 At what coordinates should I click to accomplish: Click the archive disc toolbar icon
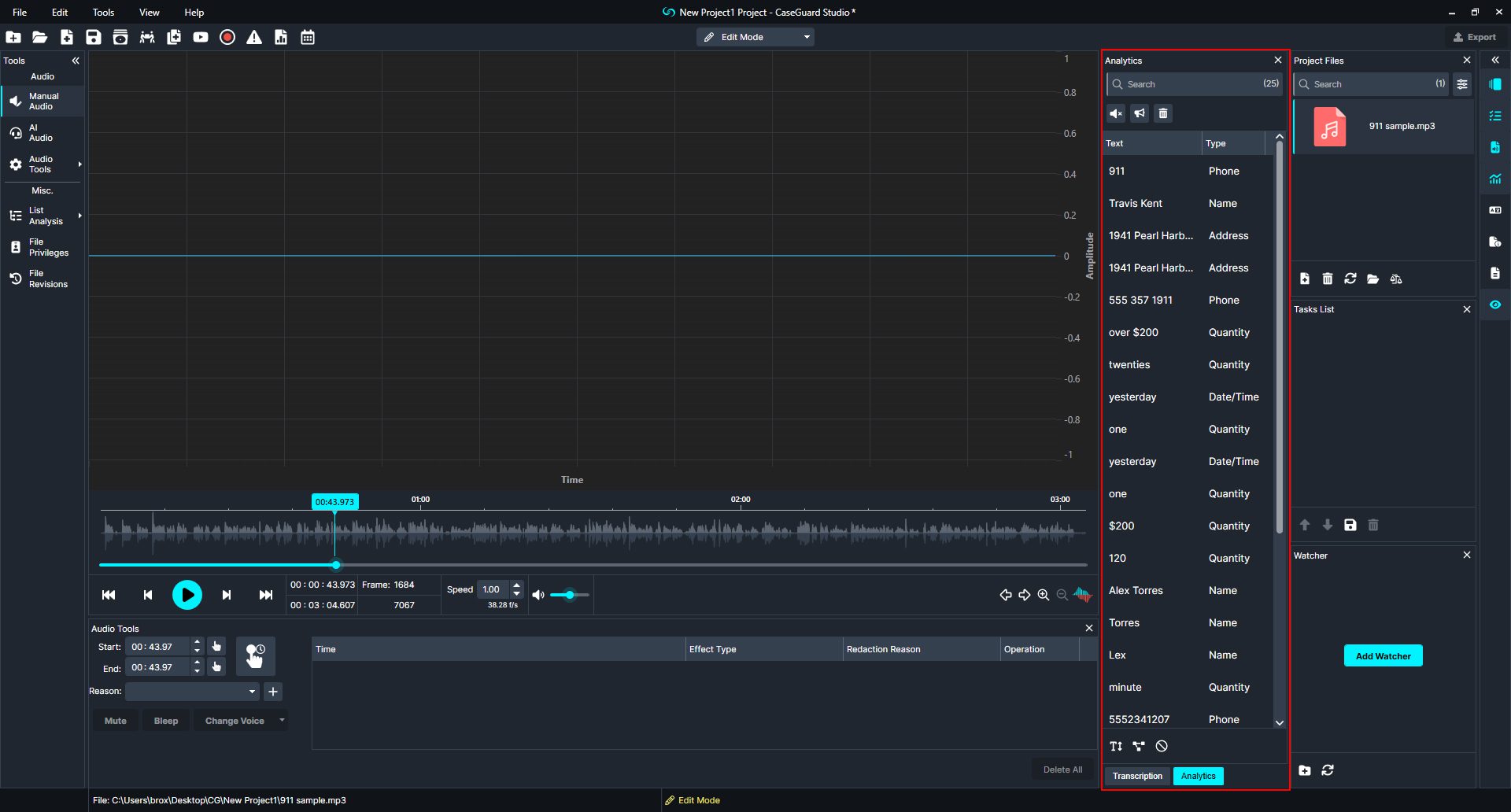click(x=120, y=37)
